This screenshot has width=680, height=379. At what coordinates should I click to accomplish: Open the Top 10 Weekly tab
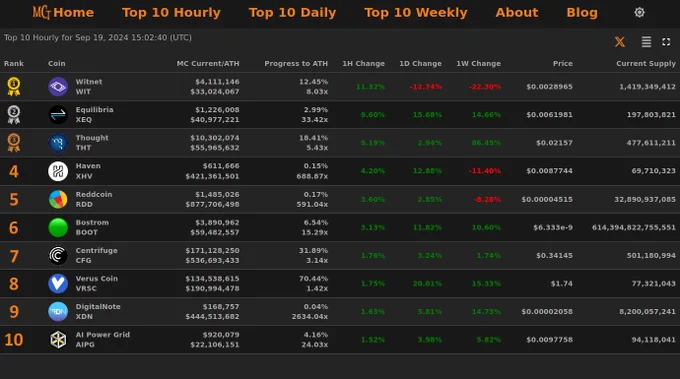[415, 13]
